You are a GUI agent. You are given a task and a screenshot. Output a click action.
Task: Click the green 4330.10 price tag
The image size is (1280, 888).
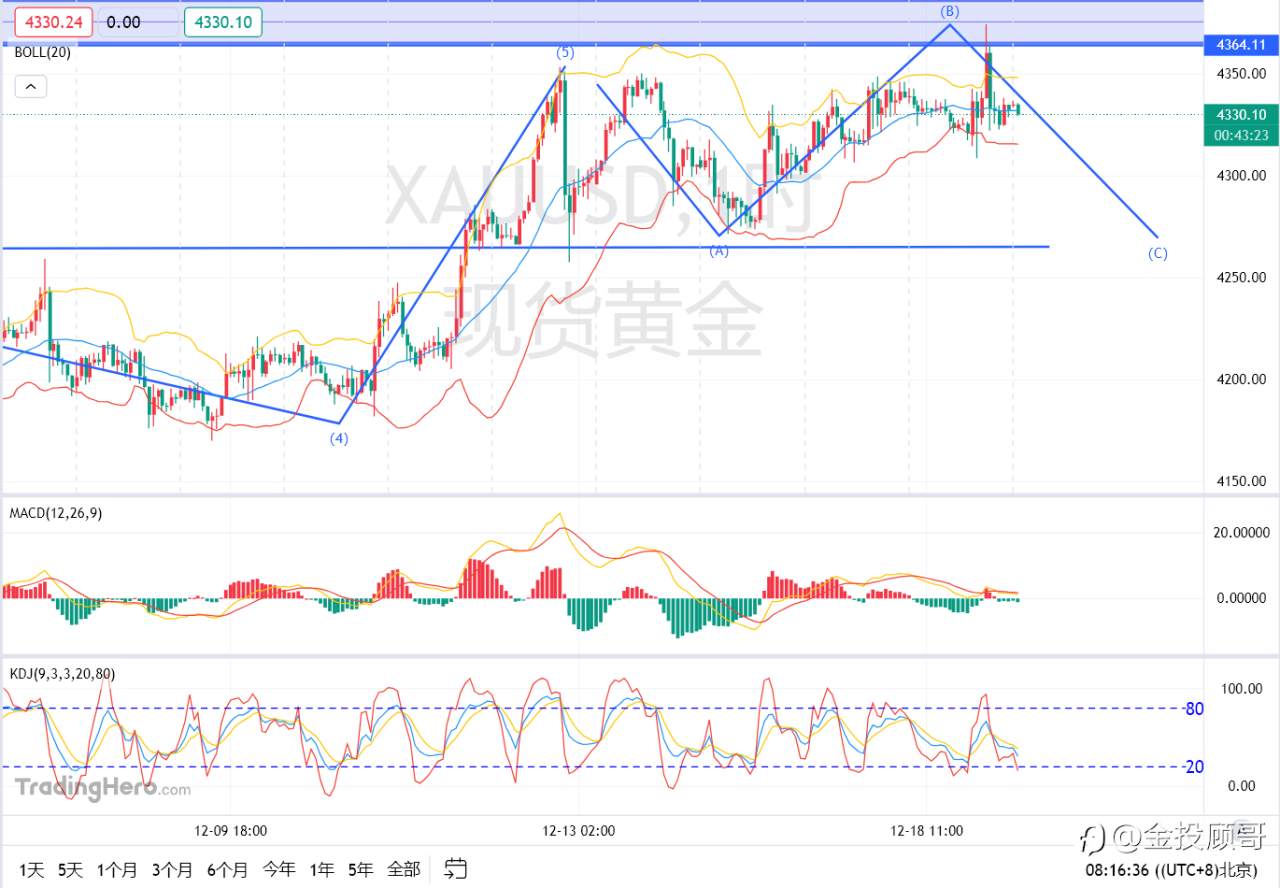[x=222, y=21]
